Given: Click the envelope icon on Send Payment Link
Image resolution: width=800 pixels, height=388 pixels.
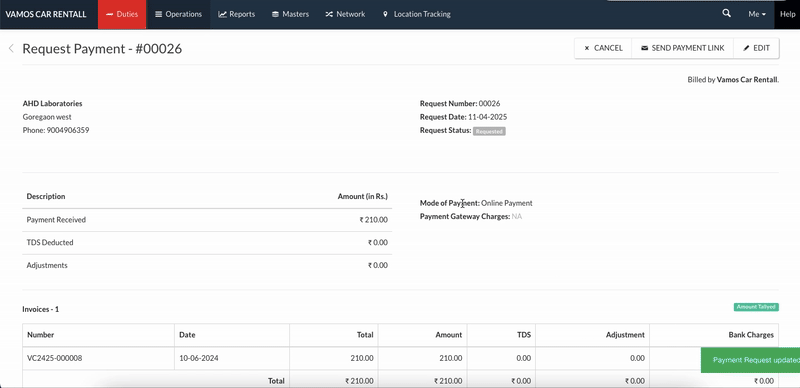Looking at the screenshot, I should (x=645, y=48).
